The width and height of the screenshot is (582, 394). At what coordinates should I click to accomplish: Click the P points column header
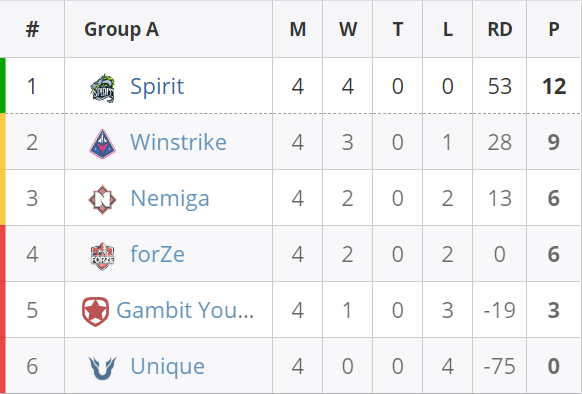pyautogui.click(x=554, y=29)
